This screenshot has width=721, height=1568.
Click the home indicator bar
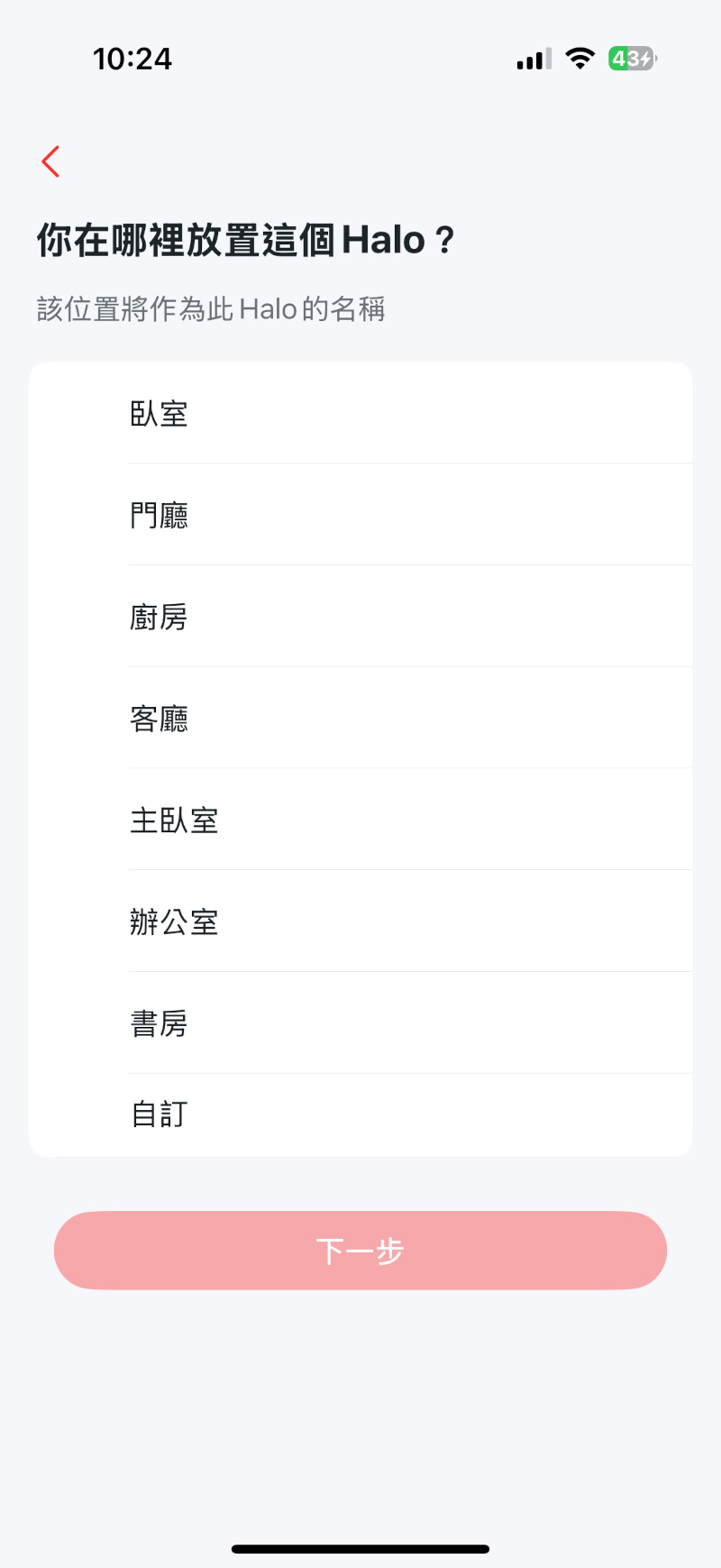coord(360,1549)
